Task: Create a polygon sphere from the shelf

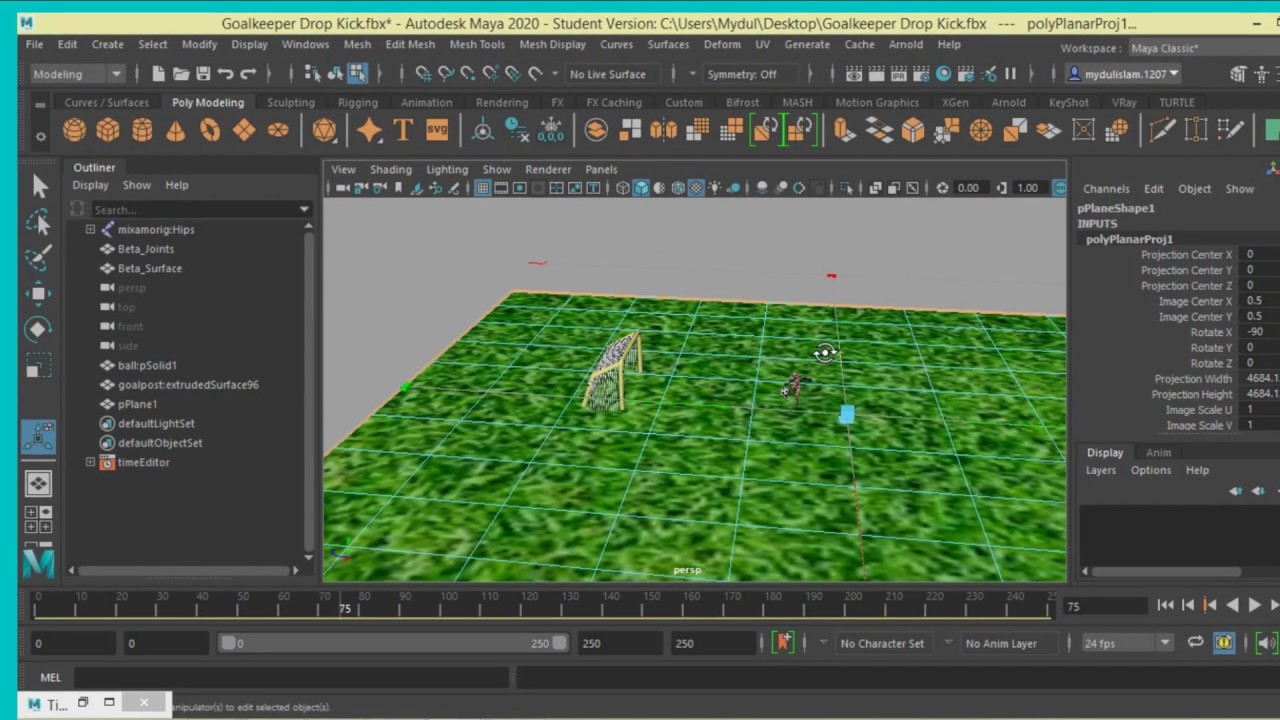Action: [x=74, y=130]
